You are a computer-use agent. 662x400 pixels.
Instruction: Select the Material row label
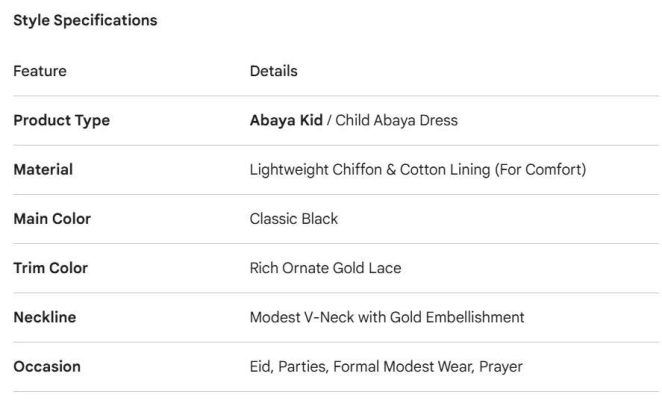(x=43, y=170)
